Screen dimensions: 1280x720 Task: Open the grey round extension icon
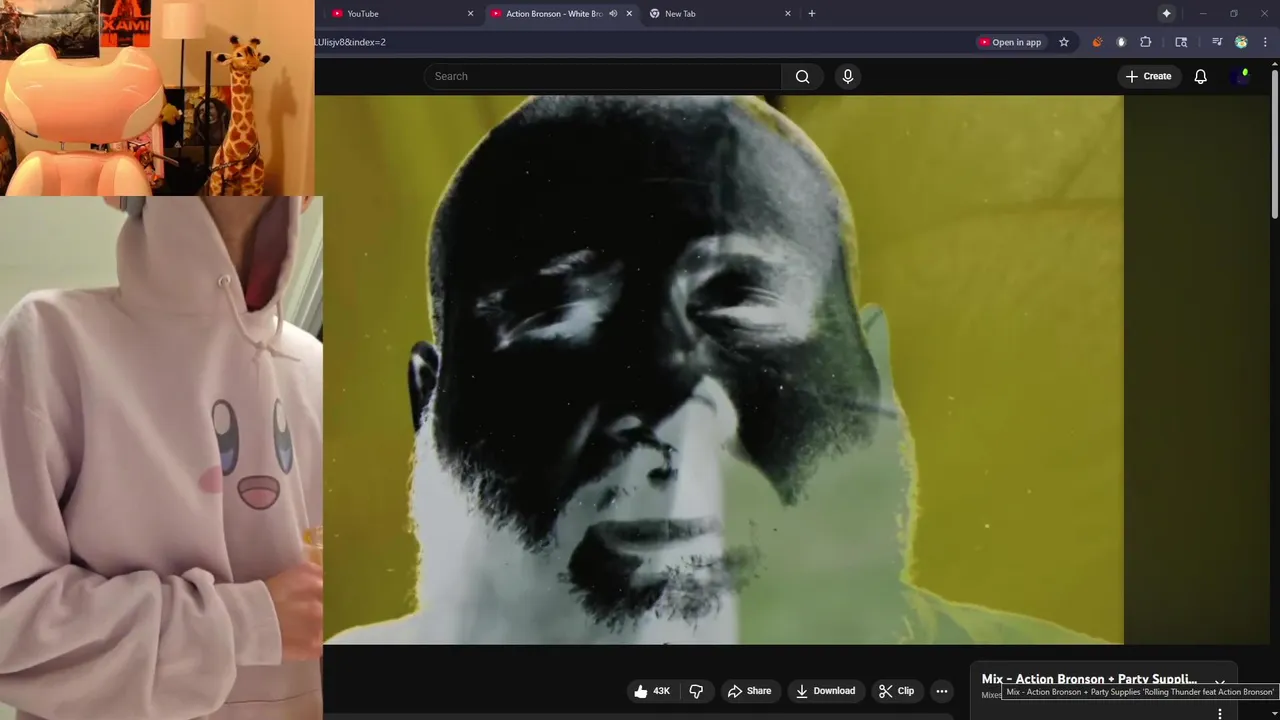click(1121, 42)
